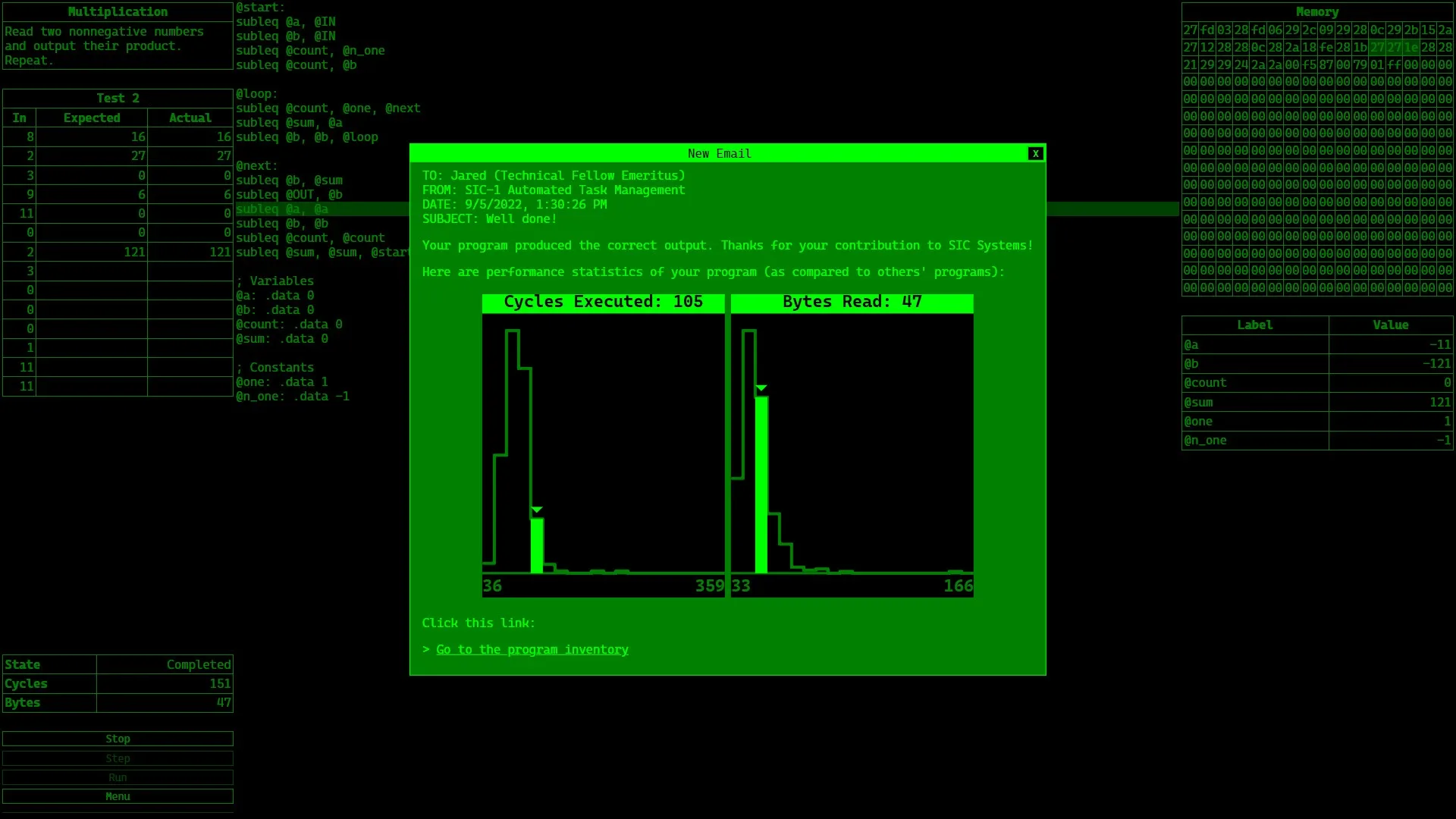1456x819 pixels.
Task: Click the Bytes Read histogram marker
Action: [761, 388]
